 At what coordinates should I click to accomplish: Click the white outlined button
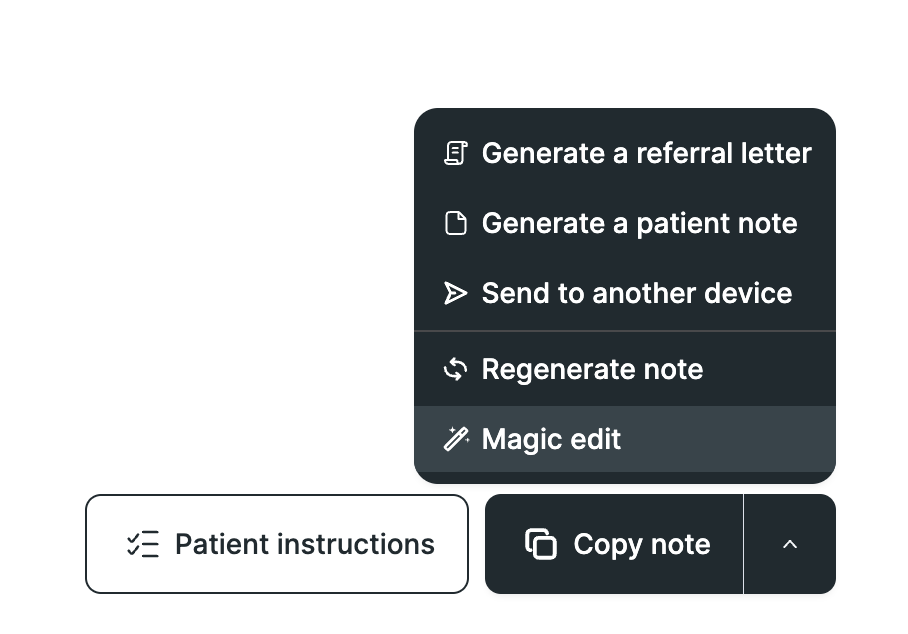(x=277, y=544)
